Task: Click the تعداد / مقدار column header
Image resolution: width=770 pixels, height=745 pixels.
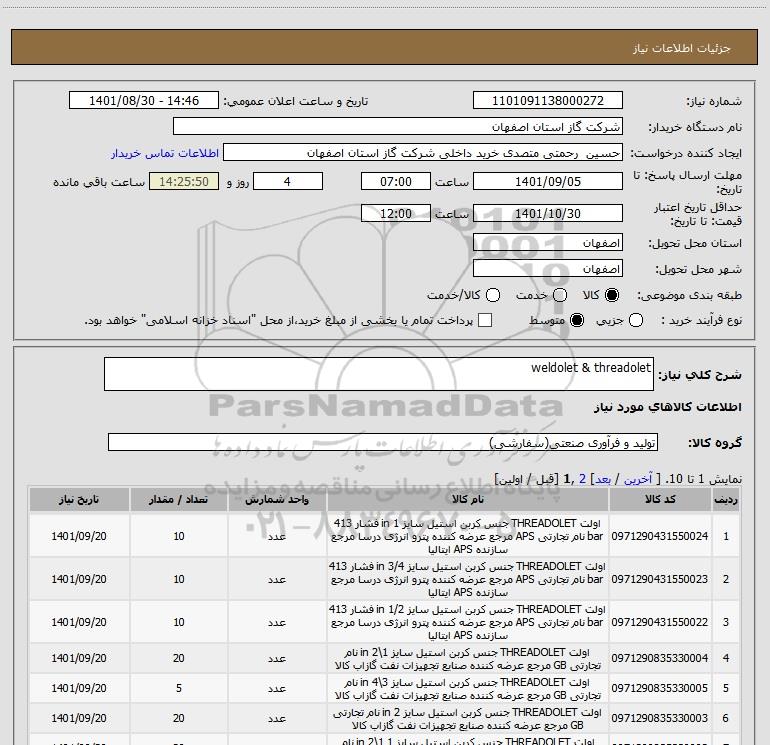Action: click(178, 499)
